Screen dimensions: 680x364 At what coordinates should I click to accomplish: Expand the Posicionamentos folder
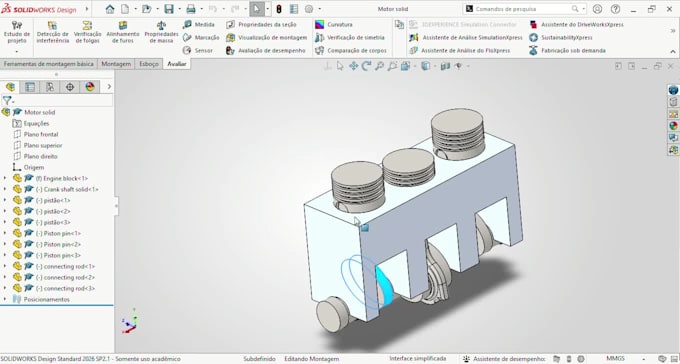(5, 299)
